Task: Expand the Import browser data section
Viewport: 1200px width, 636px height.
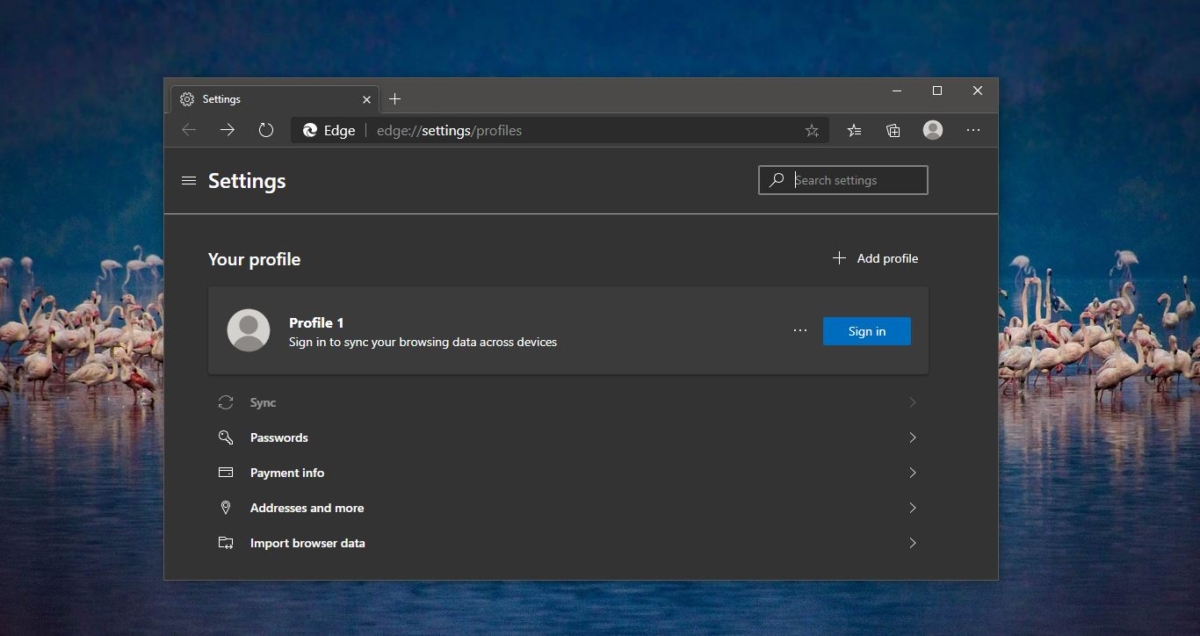Action: (912, 542)
